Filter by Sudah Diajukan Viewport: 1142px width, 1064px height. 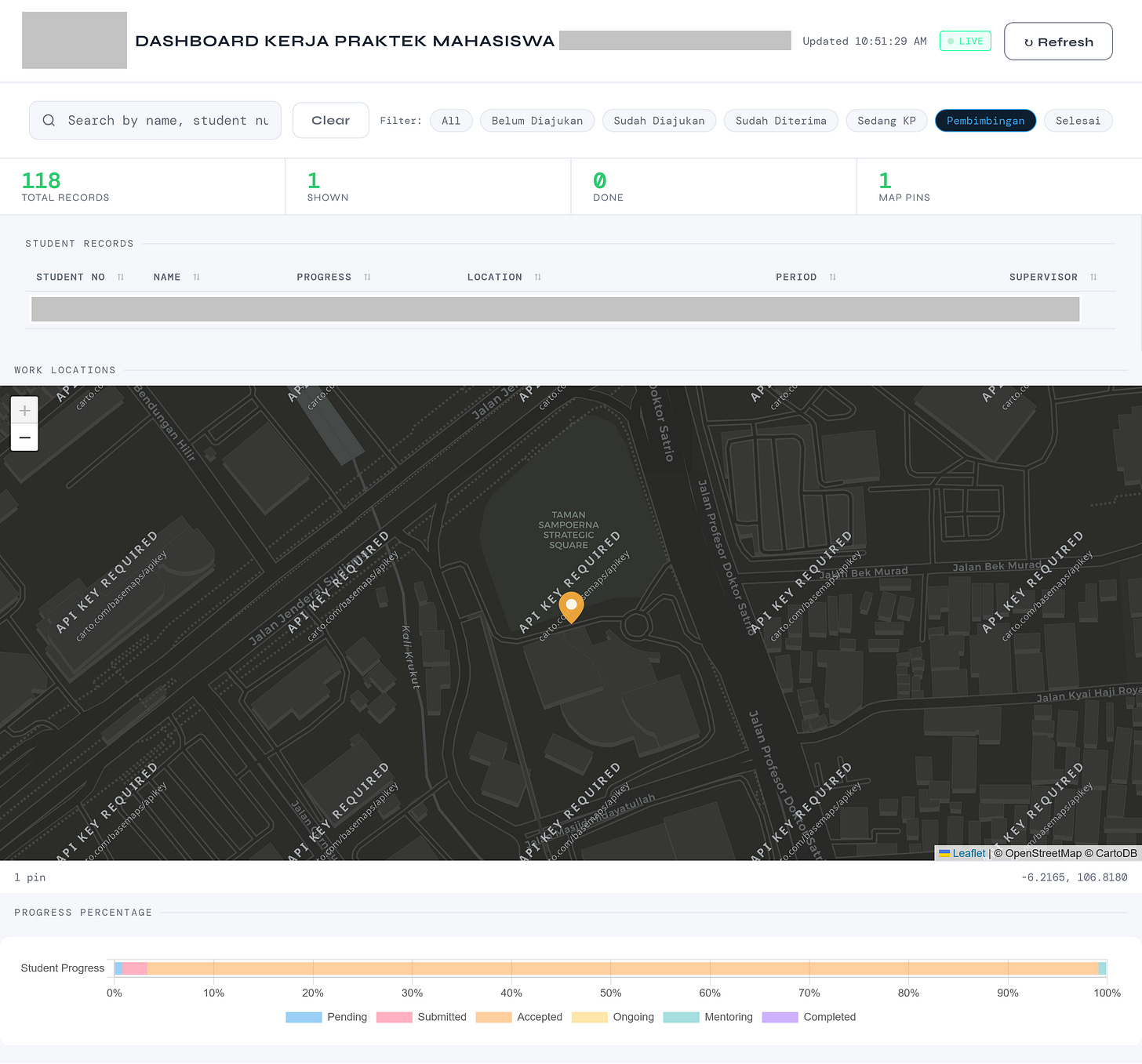pyautogui.click(x=659, y=121)
